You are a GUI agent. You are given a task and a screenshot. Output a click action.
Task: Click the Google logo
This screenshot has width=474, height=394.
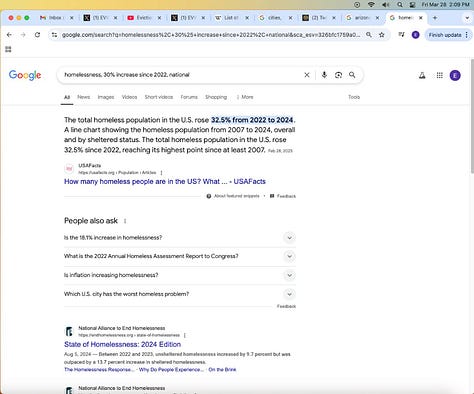[25, 75]
